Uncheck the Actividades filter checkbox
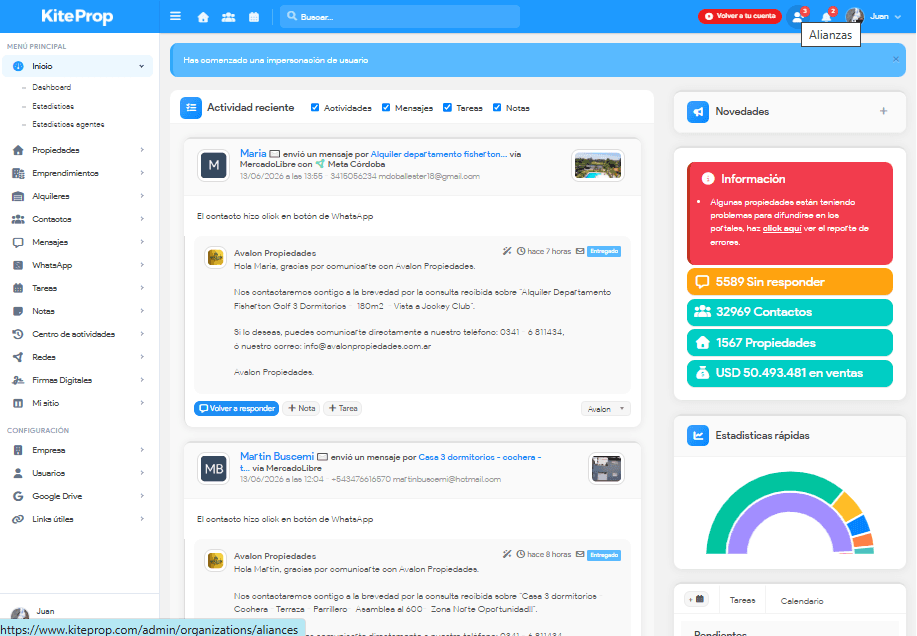The image size is (917, 636). tap(315, 108)
